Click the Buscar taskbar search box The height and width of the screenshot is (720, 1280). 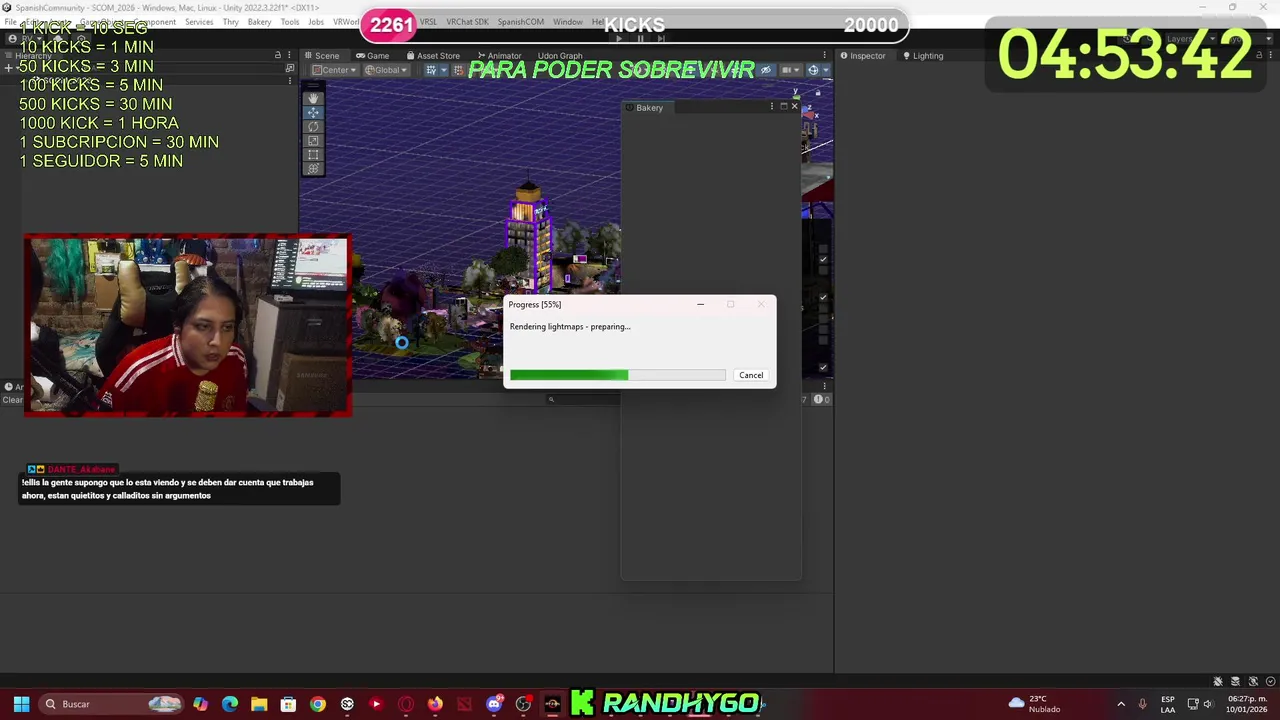coord(110,704)
